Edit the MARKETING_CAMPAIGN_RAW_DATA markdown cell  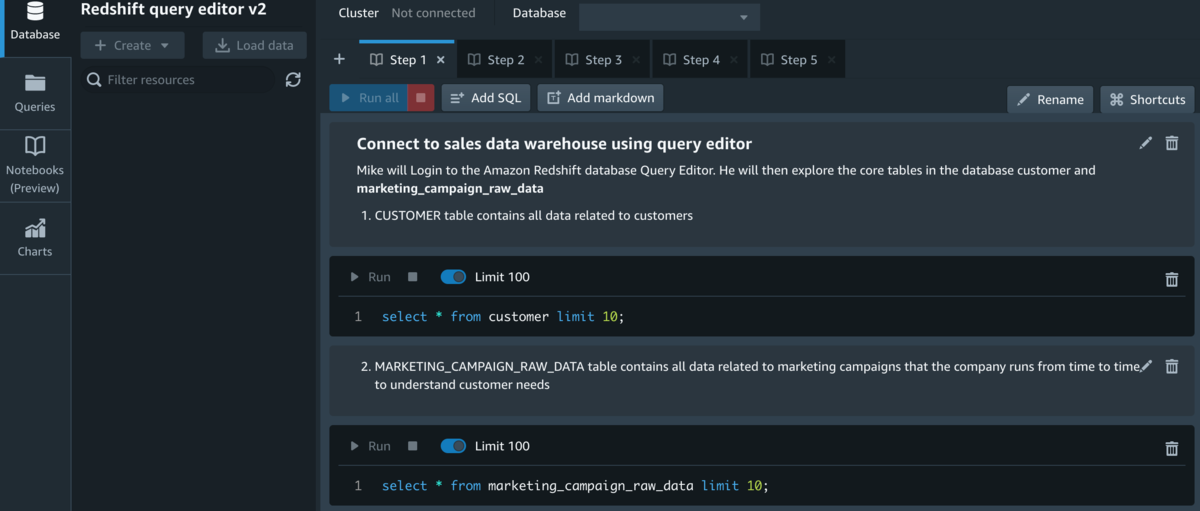pos(1146,366)
